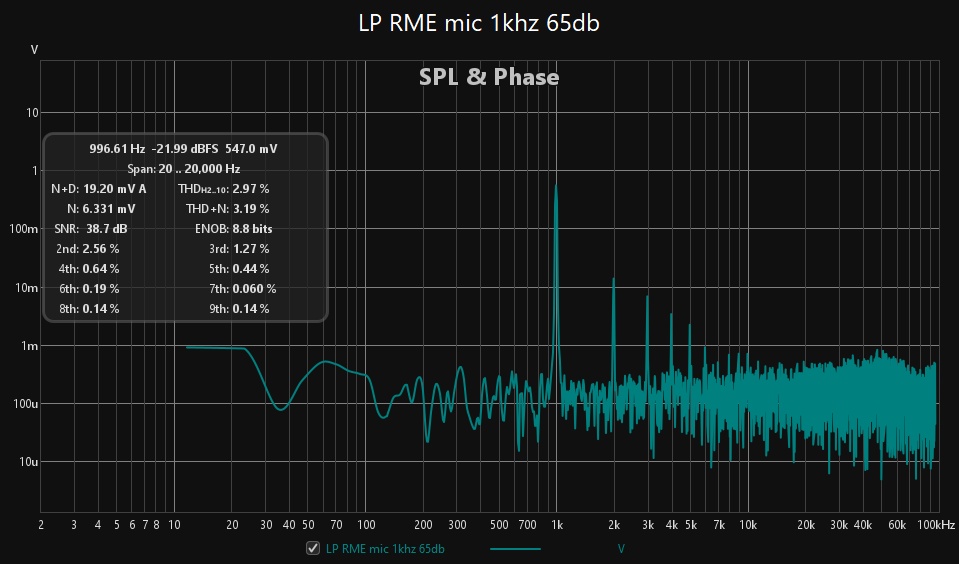The width and height of the screenshot is (959, 564).
Task: Click the 5th: 0.44 % harmonic value
Action: click(239, 269)
